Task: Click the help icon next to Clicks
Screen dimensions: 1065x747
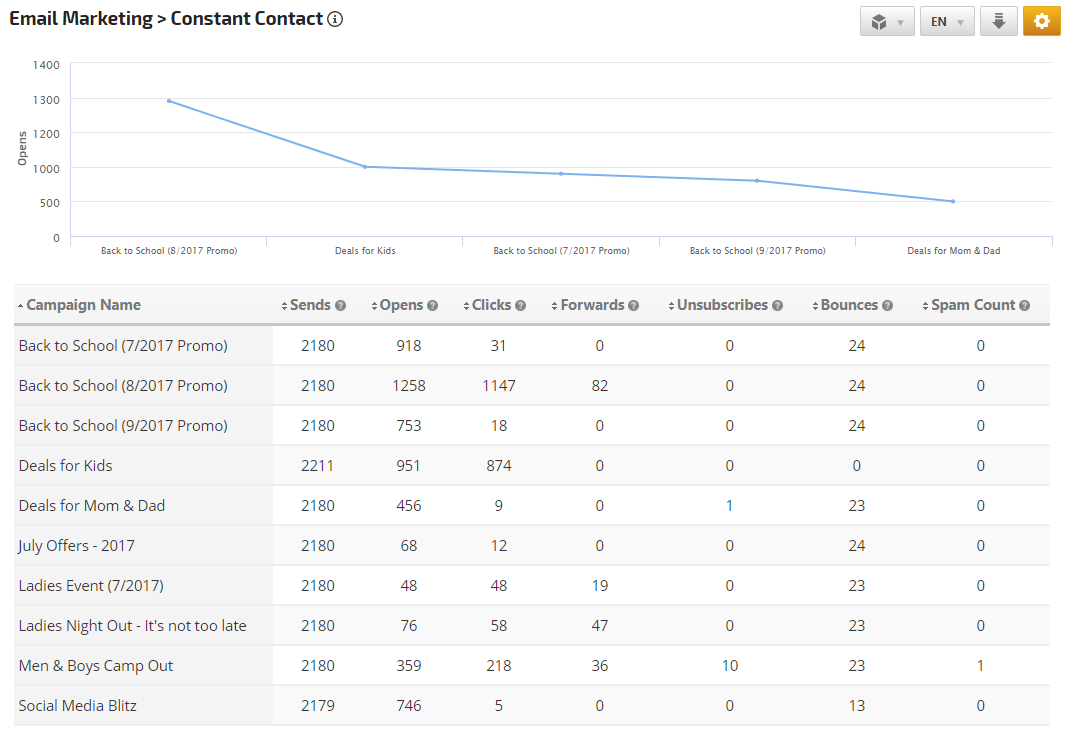Action: [x=521, y=306]
